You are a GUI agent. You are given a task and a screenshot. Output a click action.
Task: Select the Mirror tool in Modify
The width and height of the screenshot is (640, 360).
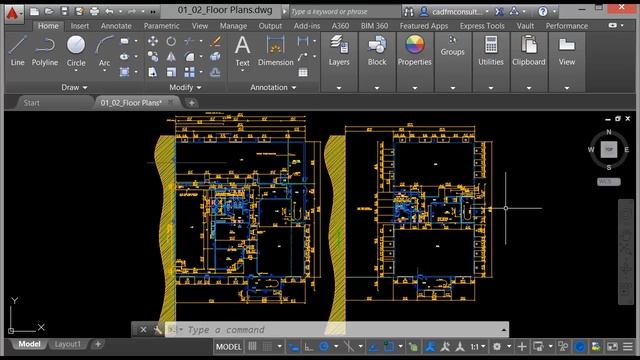171,56
